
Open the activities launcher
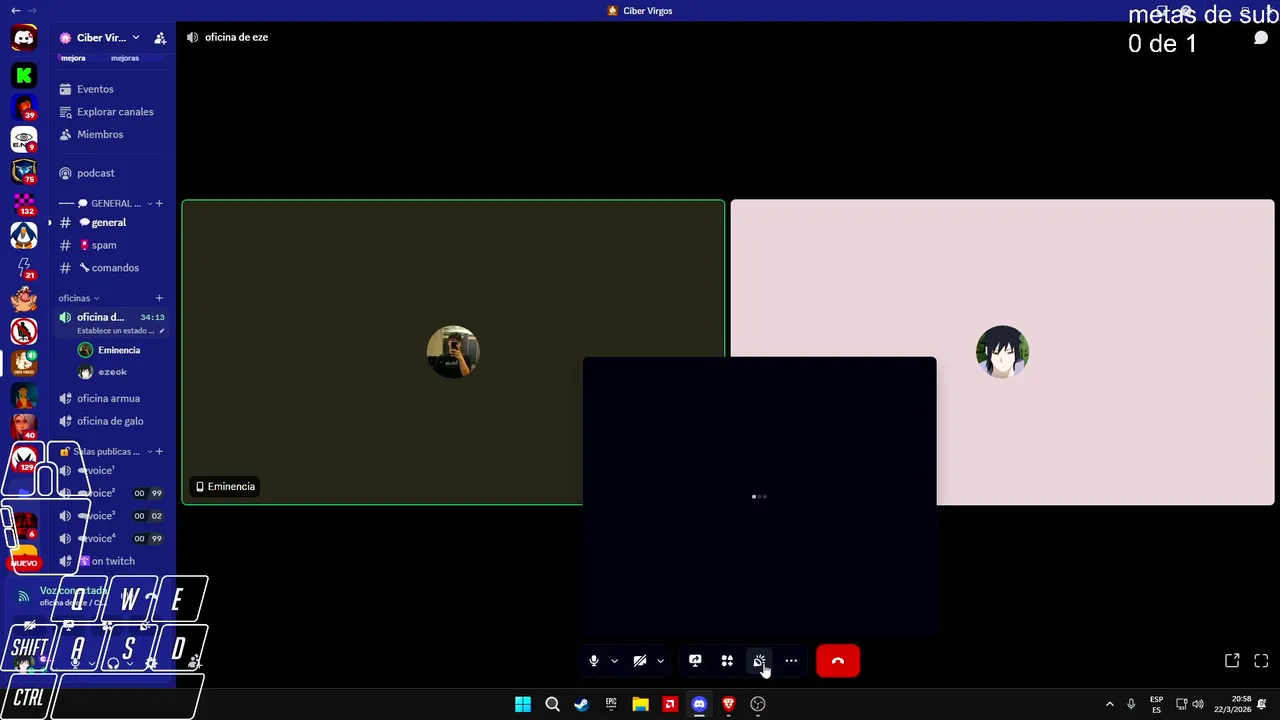727,661
